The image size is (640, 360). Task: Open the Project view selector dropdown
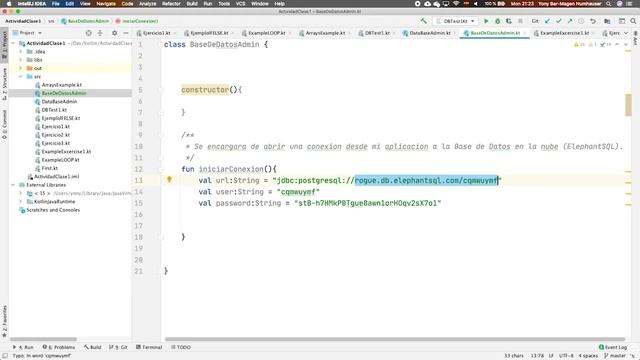28,33
